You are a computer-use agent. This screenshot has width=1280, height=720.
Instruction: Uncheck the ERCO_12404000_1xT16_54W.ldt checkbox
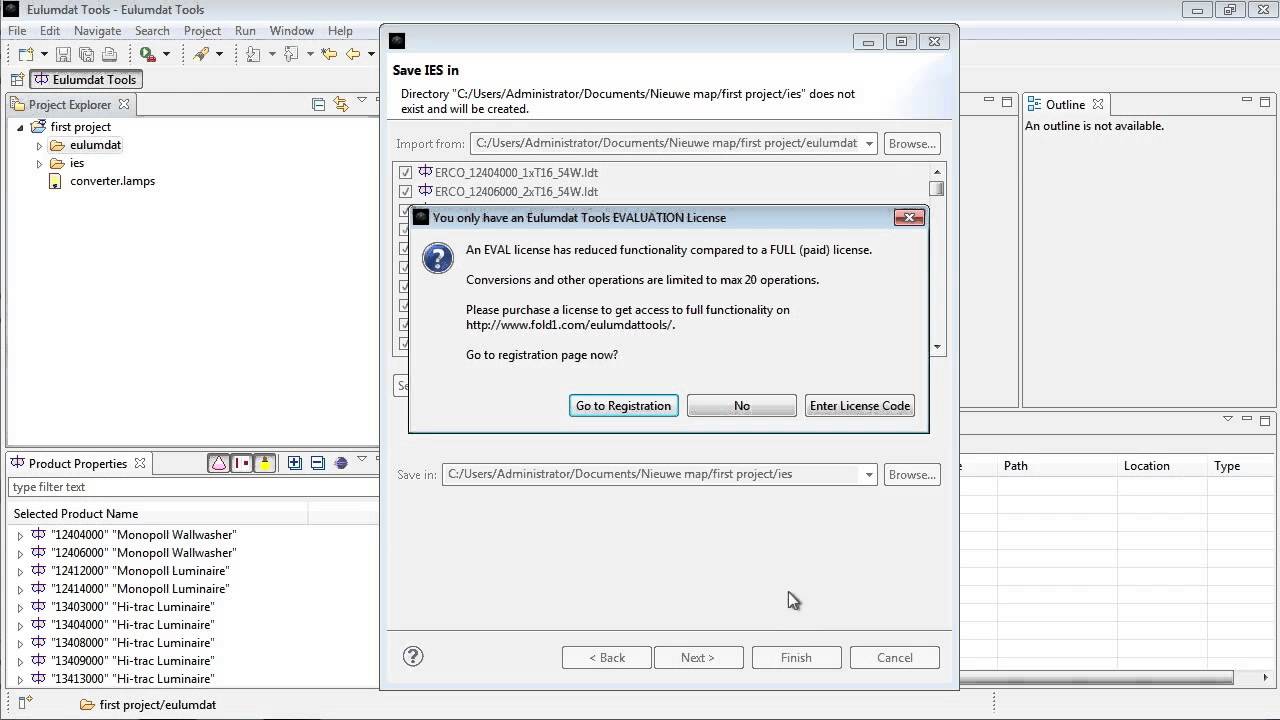click(405, 173)
